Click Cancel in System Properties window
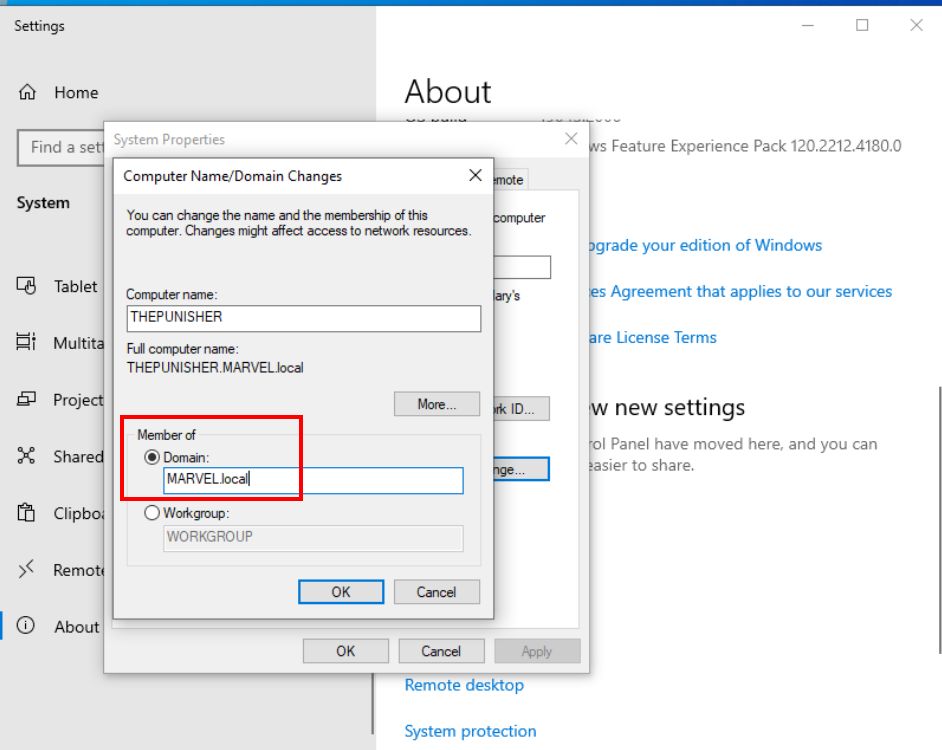This screenshot has height=750, width=942. (440, 651)
